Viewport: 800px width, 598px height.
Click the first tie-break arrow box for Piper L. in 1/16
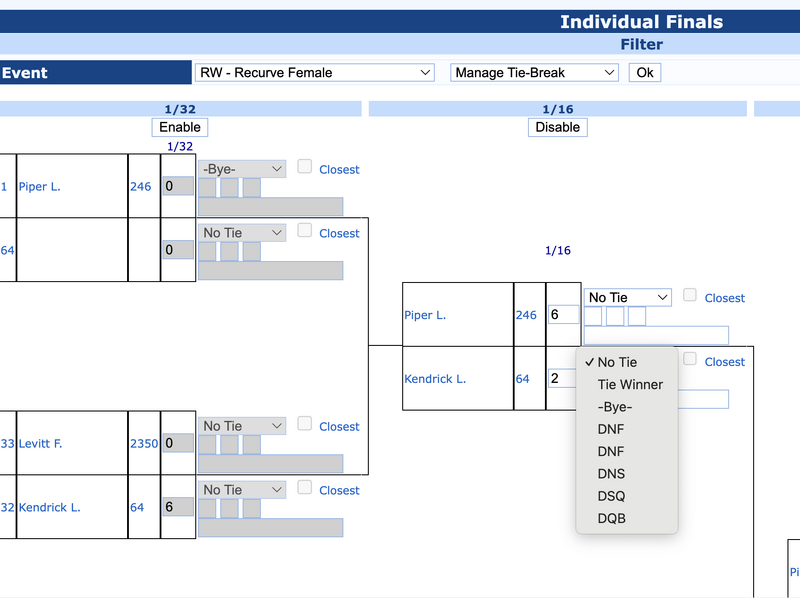[x=593, y=316]
